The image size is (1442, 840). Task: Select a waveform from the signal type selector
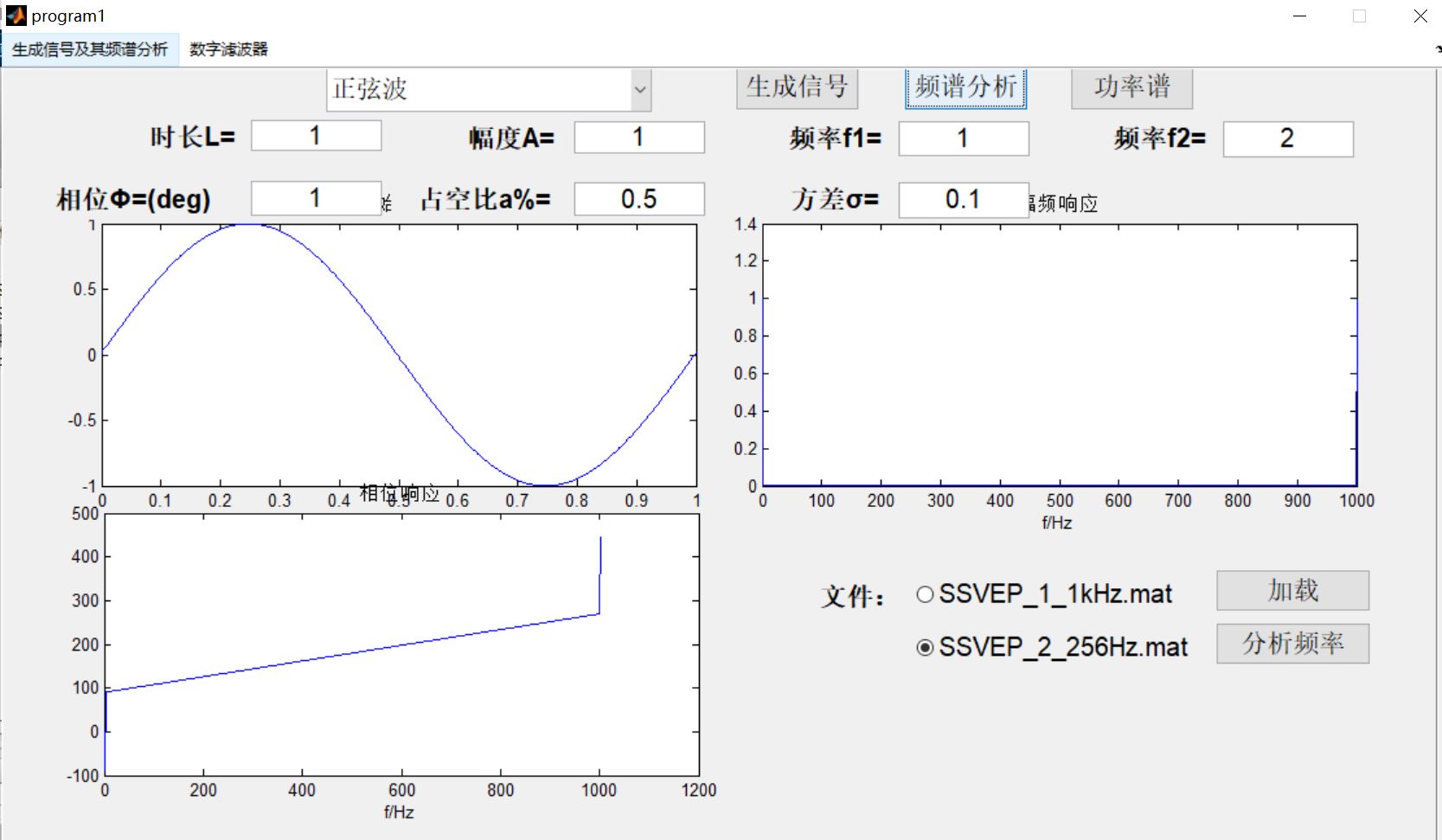(487, 89)
